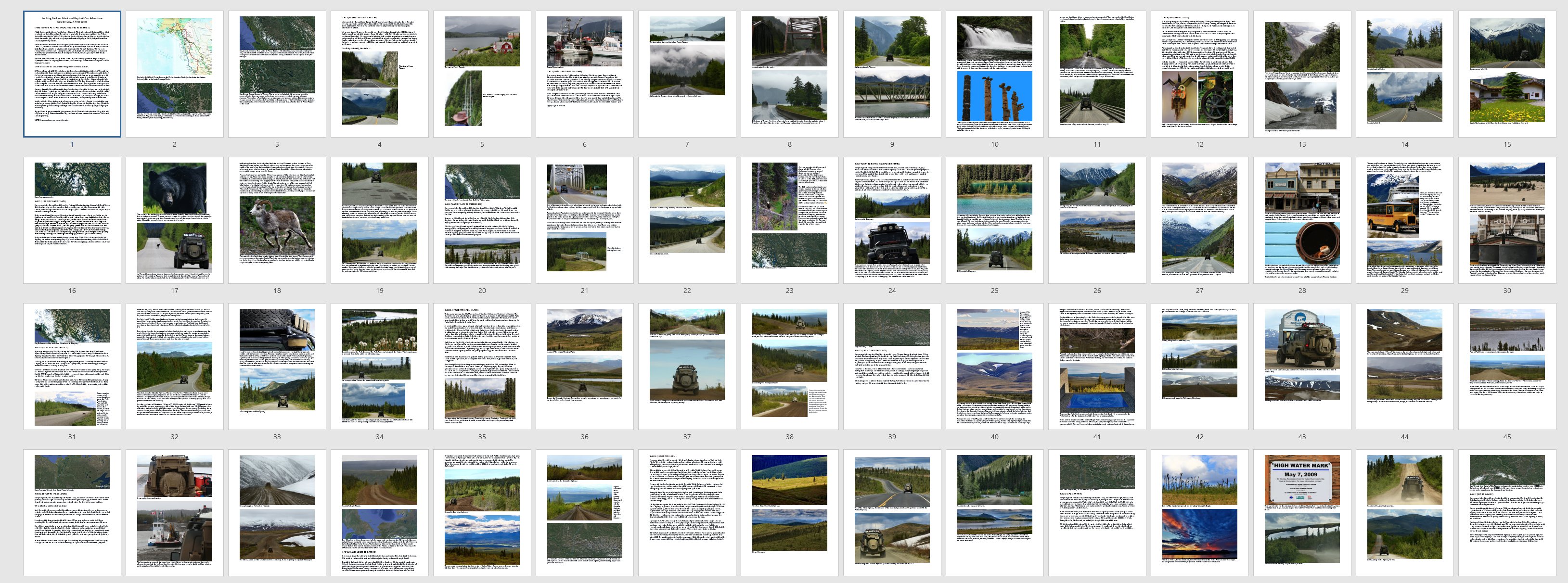
Task: Click page 5 showing the red lakeside building
Action: coord(481,74)
